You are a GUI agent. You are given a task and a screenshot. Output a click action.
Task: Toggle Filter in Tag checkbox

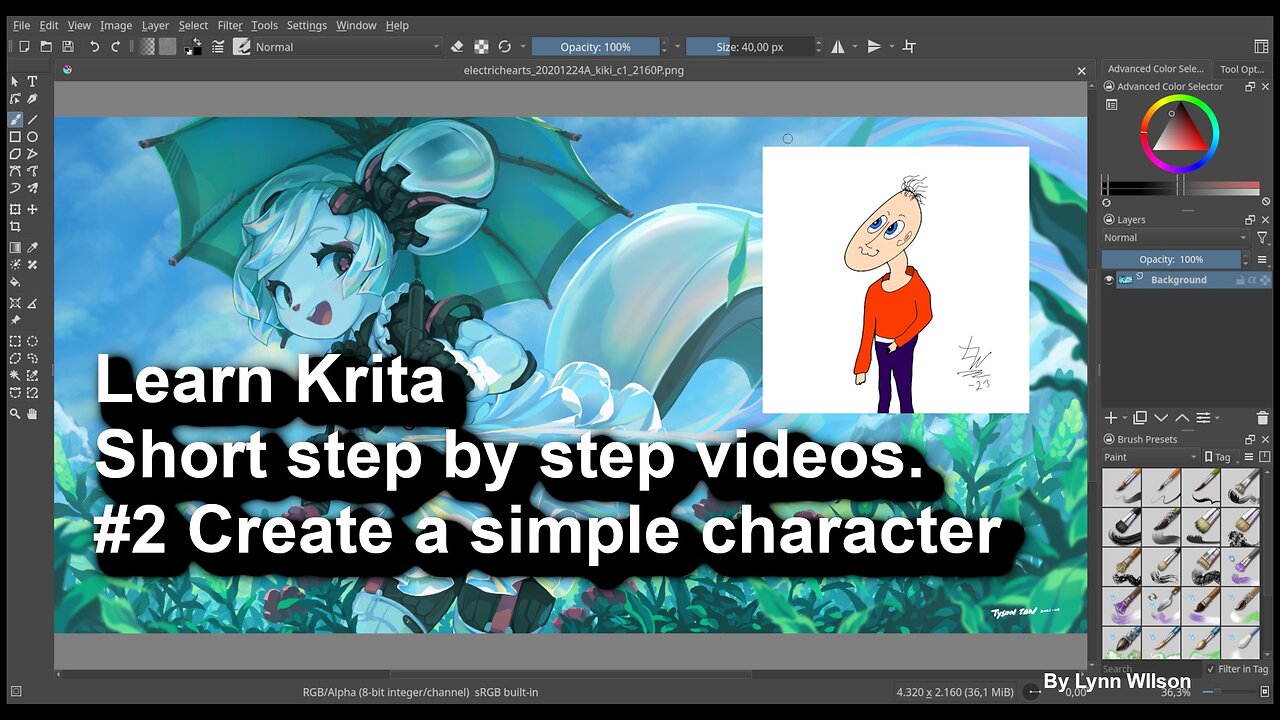coord(1210,669)
